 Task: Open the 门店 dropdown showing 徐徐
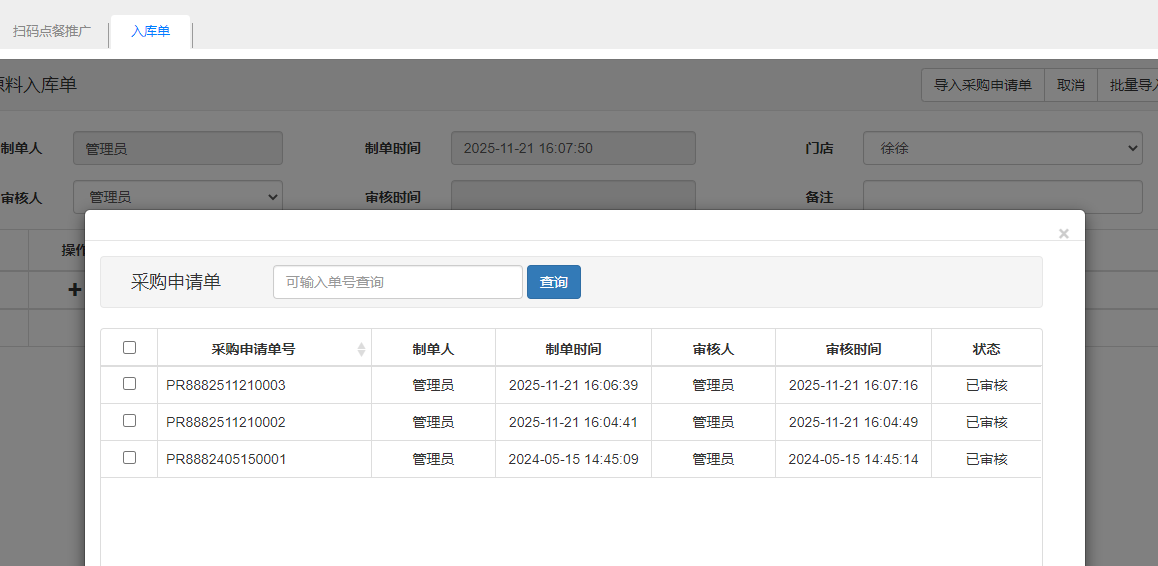tap(1002, 148)
